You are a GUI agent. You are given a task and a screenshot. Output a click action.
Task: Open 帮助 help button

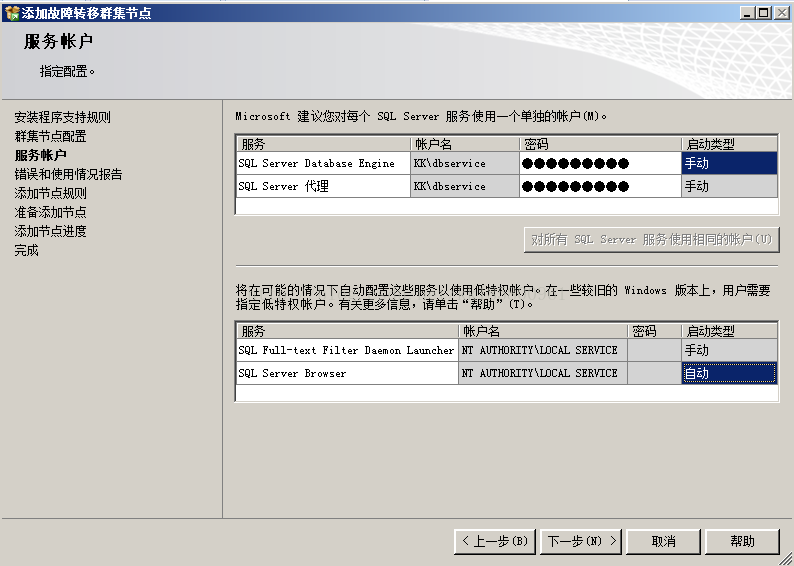coord(742,541)
